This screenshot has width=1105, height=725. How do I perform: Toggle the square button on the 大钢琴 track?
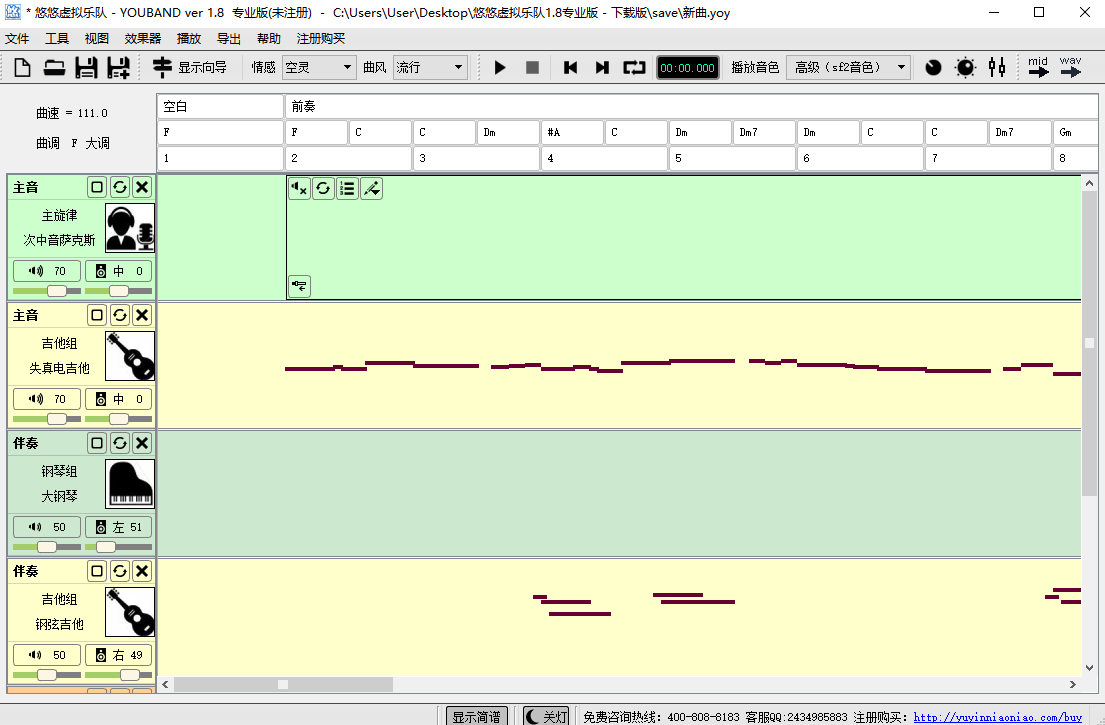[x=97, y=443]
